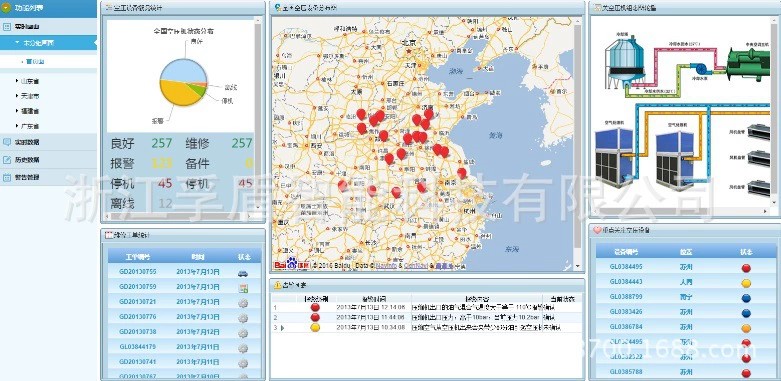Screen dimensions: 781x381
Task: Expand the 广东省 tree node arrow
Action: (x=17, y=126)
